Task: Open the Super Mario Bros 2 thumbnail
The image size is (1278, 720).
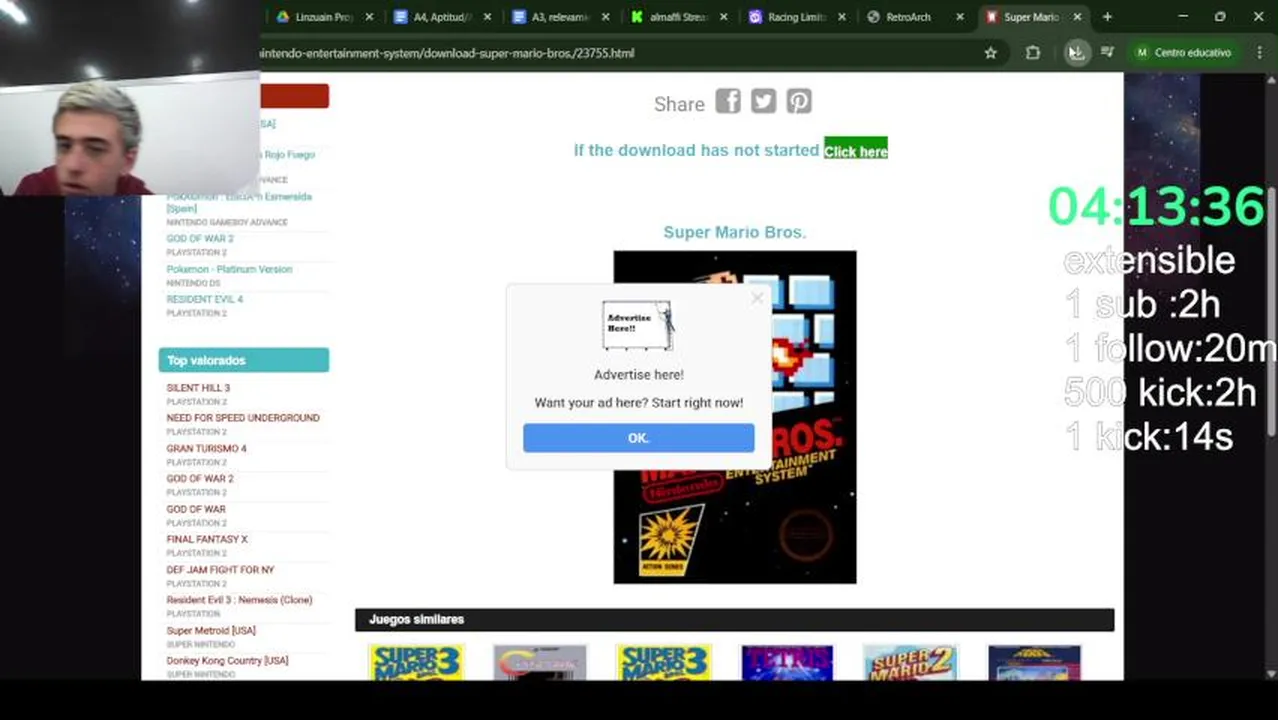Action: [x=910, y=663]
